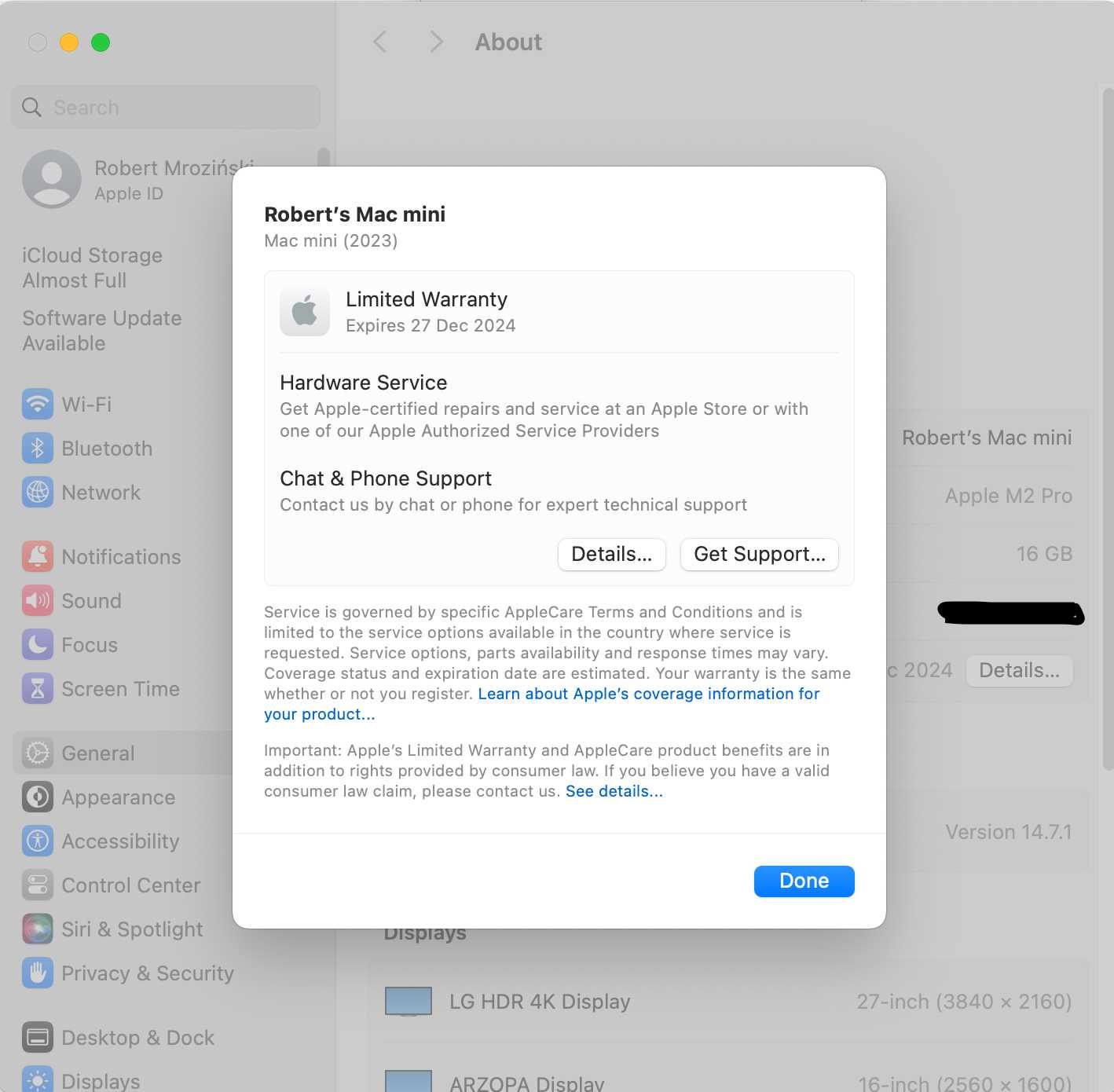Click the Siri & Spotlight icon
This screenshot has width=1114, height=1092.
[x=38, y=929]
